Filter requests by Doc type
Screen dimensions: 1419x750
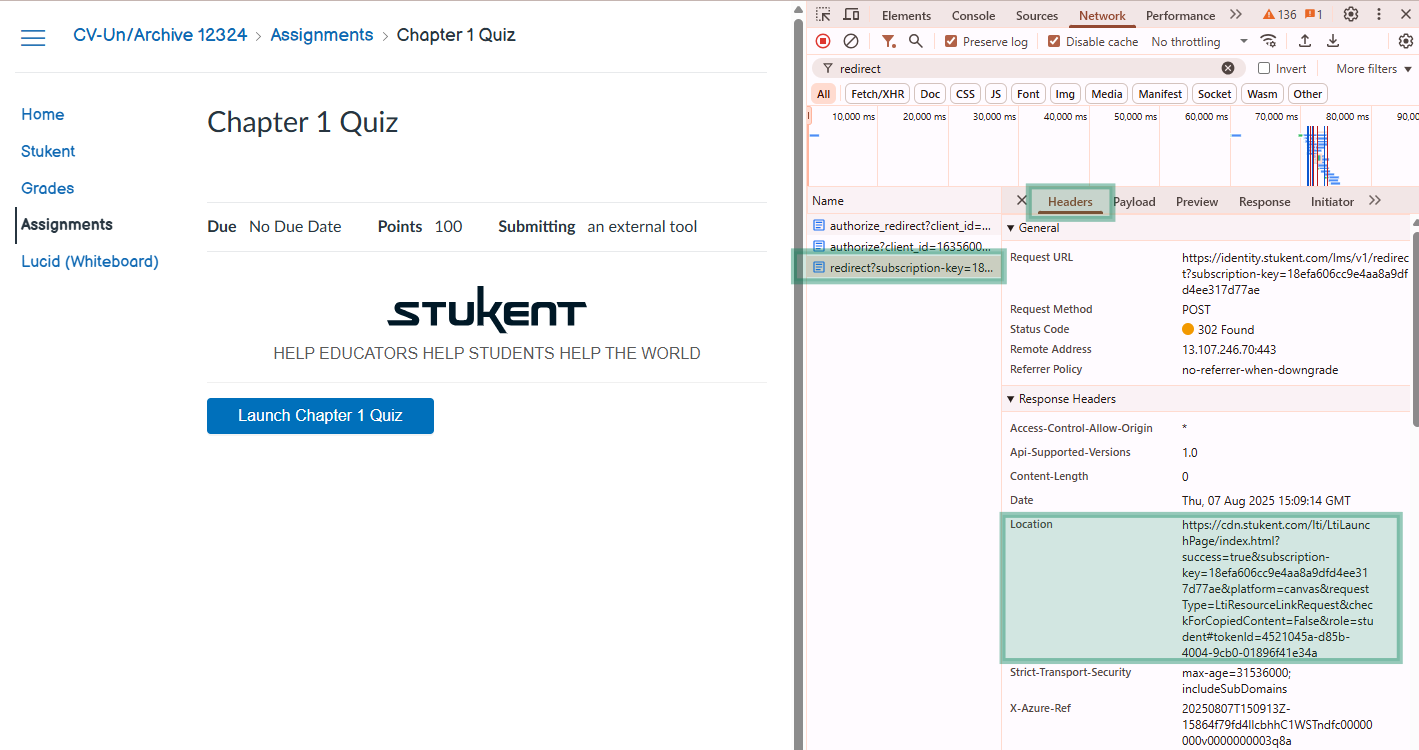(930, 94)
